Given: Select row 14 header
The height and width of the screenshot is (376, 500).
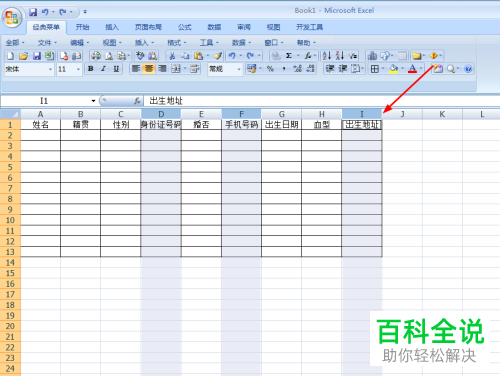Looking at the screenshot, I should (x=10, y=263).
